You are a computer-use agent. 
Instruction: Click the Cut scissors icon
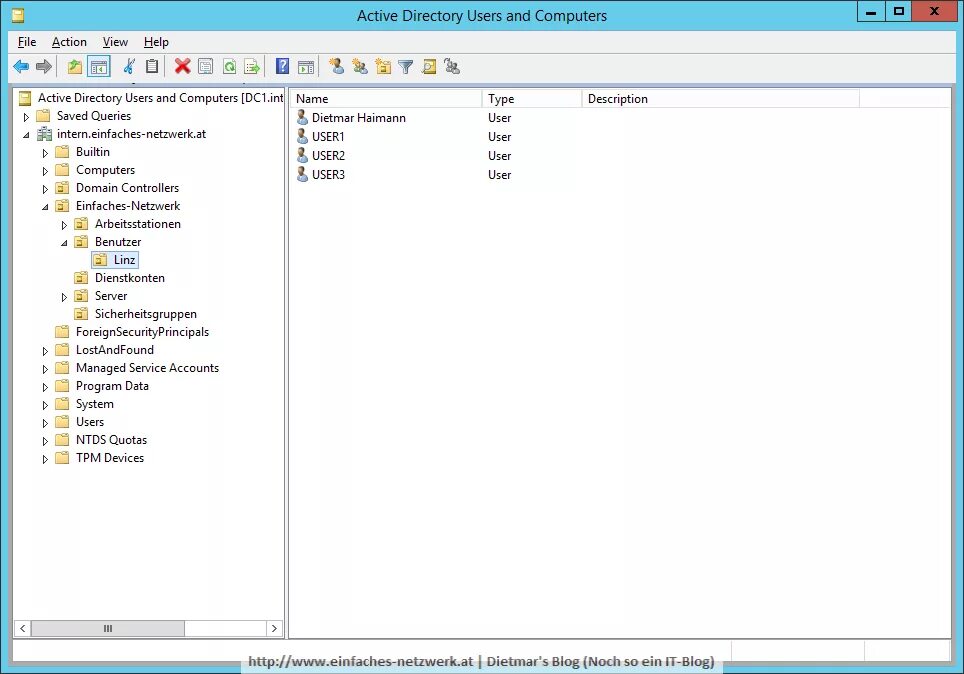128,66
